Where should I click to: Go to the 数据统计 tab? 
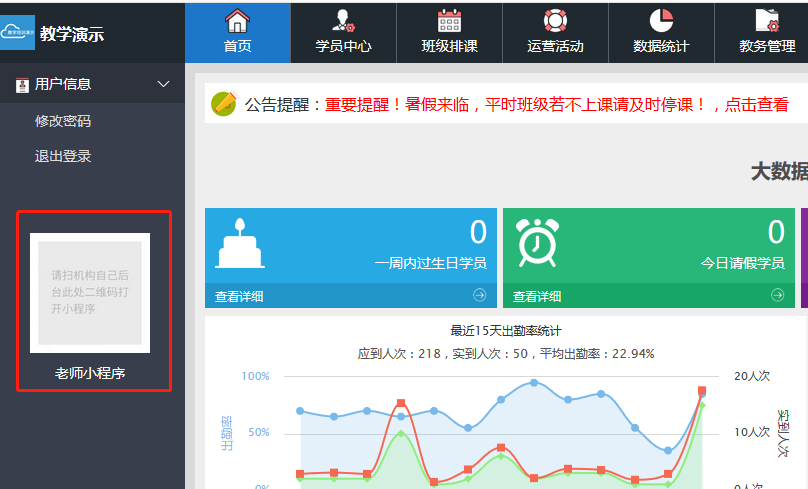pyautogui.click(x=661, y=33)
